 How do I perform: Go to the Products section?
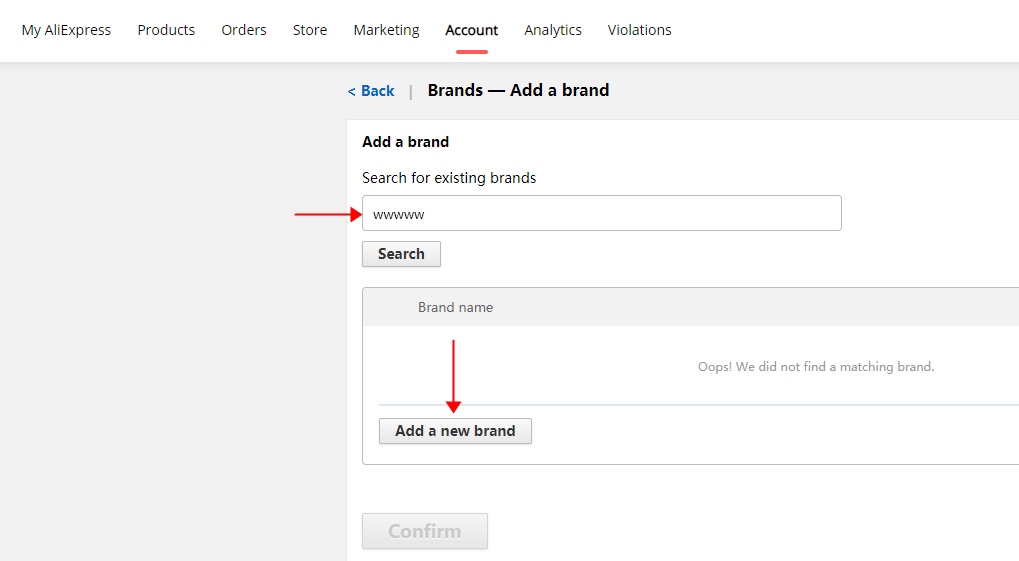coord(166,30)
